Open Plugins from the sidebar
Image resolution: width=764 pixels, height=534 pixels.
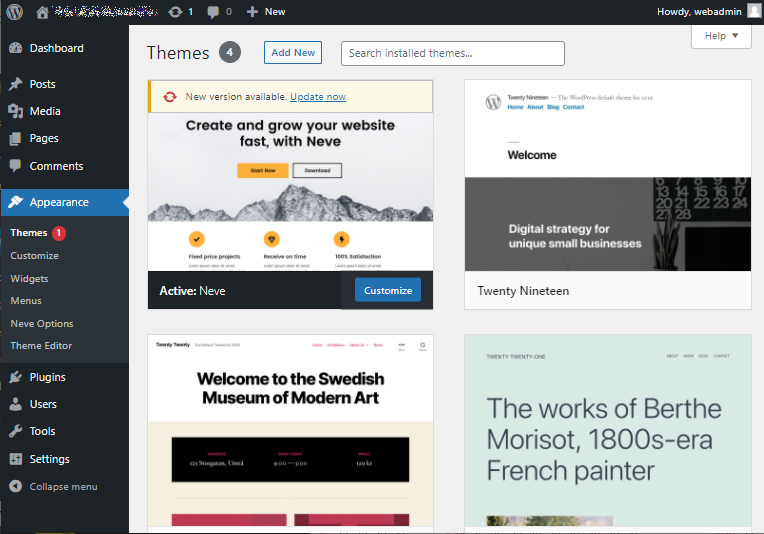coord(47,377)
